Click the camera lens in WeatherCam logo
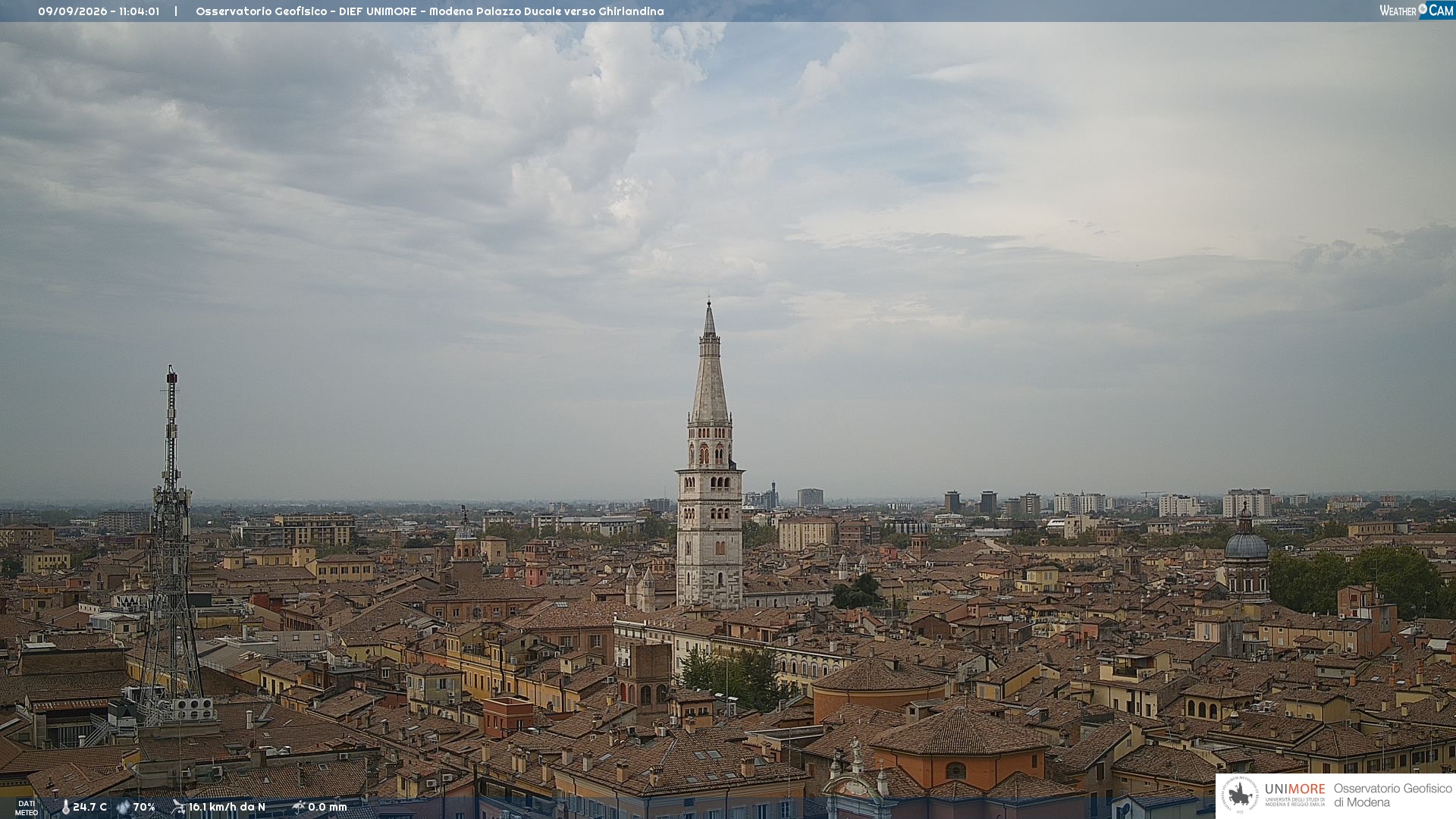This screenshot has height=819, width=1456. click(1423, 9)
